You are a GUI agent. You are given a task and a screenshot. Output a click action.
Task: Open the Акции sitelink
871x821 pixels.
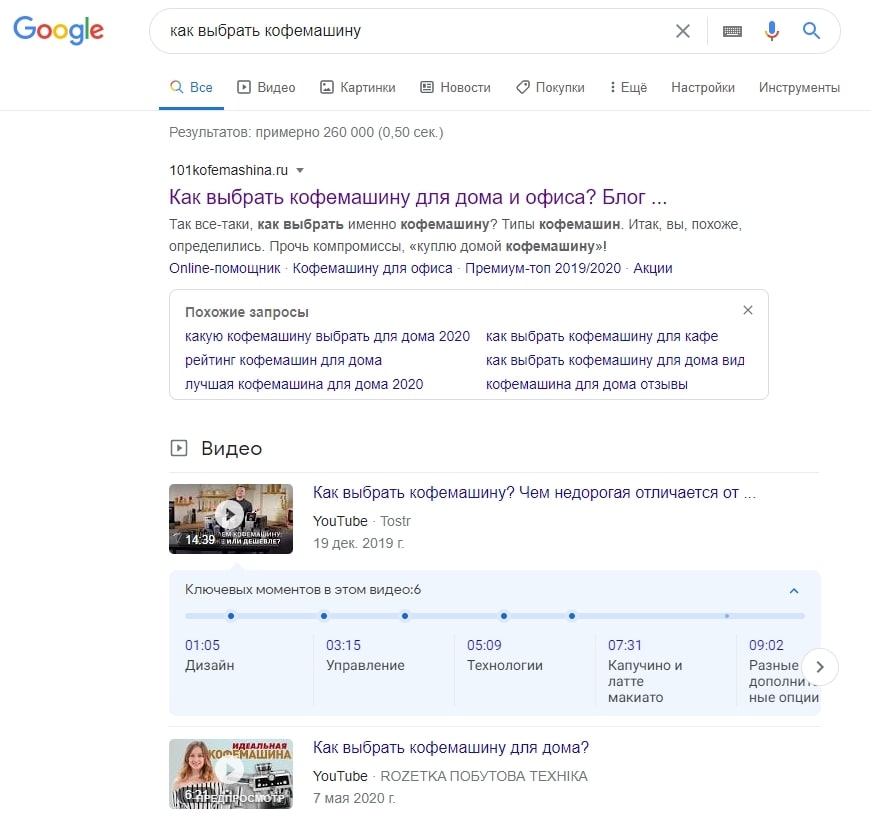pos(653,268)
